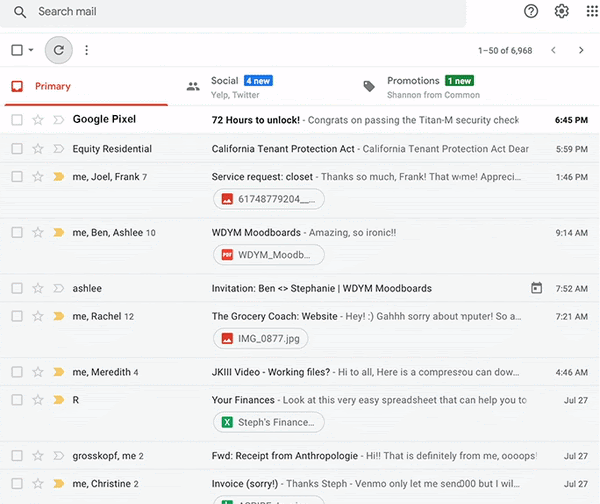Open the Help question mark icon
This screenshot has width=600, height=504.
click(x=531, y=12)
